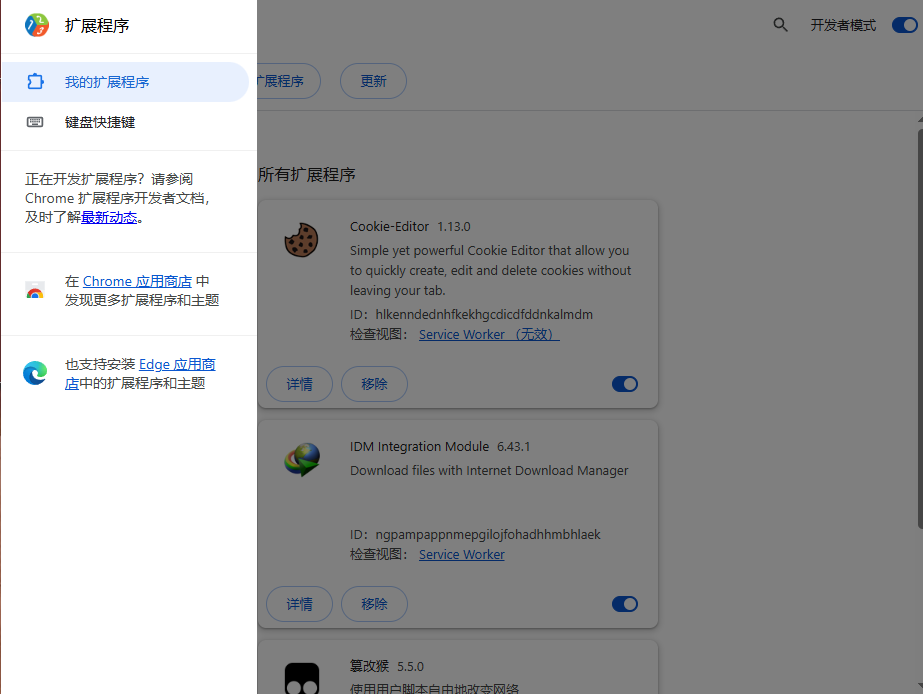Viewport: 923px width, 694px height.
Task: Click the extensions logo icon in sidebar header
Action: pyautogui.click(x=36, y=25)
